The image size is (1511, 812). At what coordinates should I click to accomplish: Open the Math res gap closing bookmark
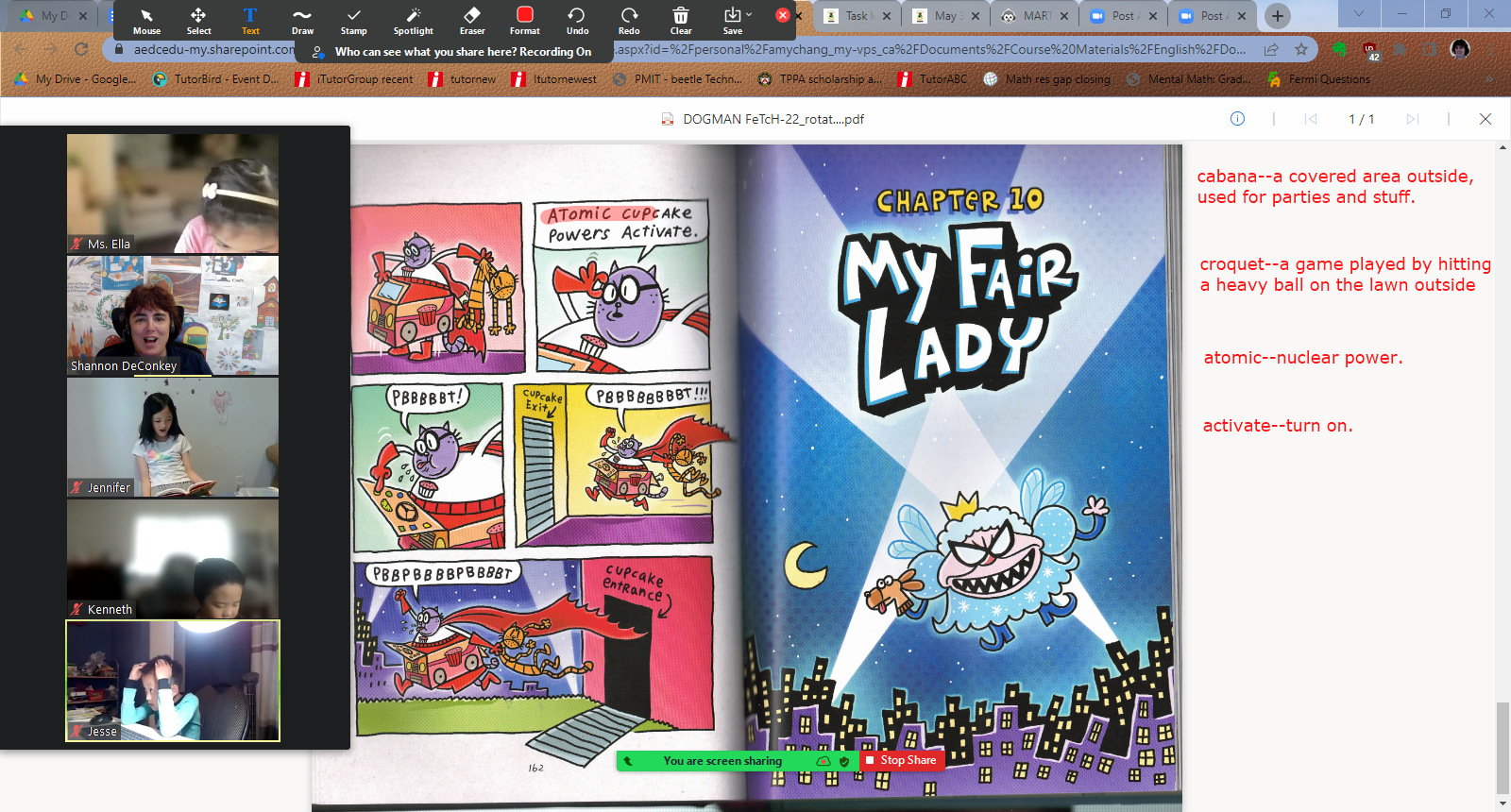point(1047,79)
